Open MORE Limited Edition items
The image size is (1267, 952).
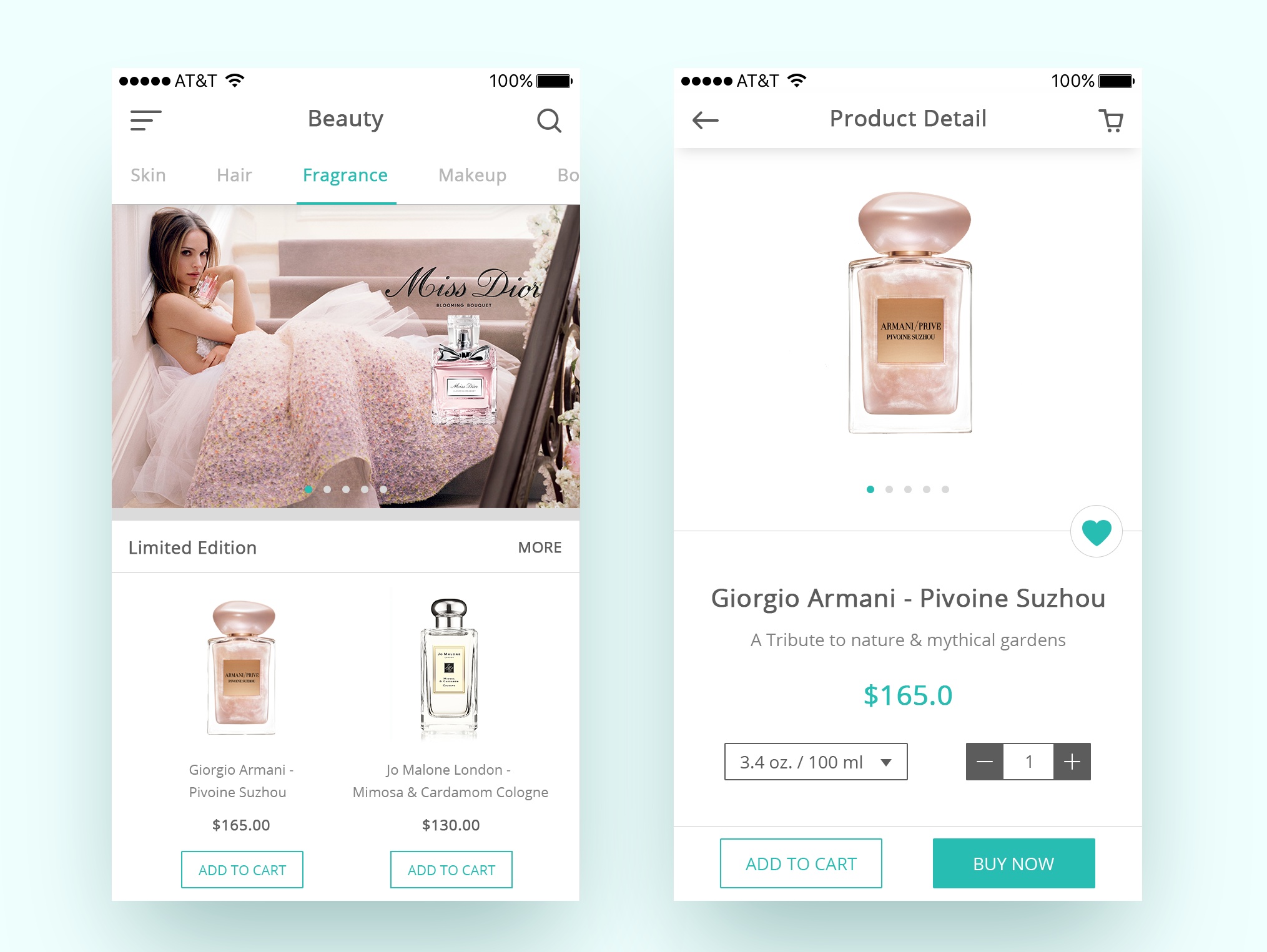pyautogui.click(x=540, y=547)
